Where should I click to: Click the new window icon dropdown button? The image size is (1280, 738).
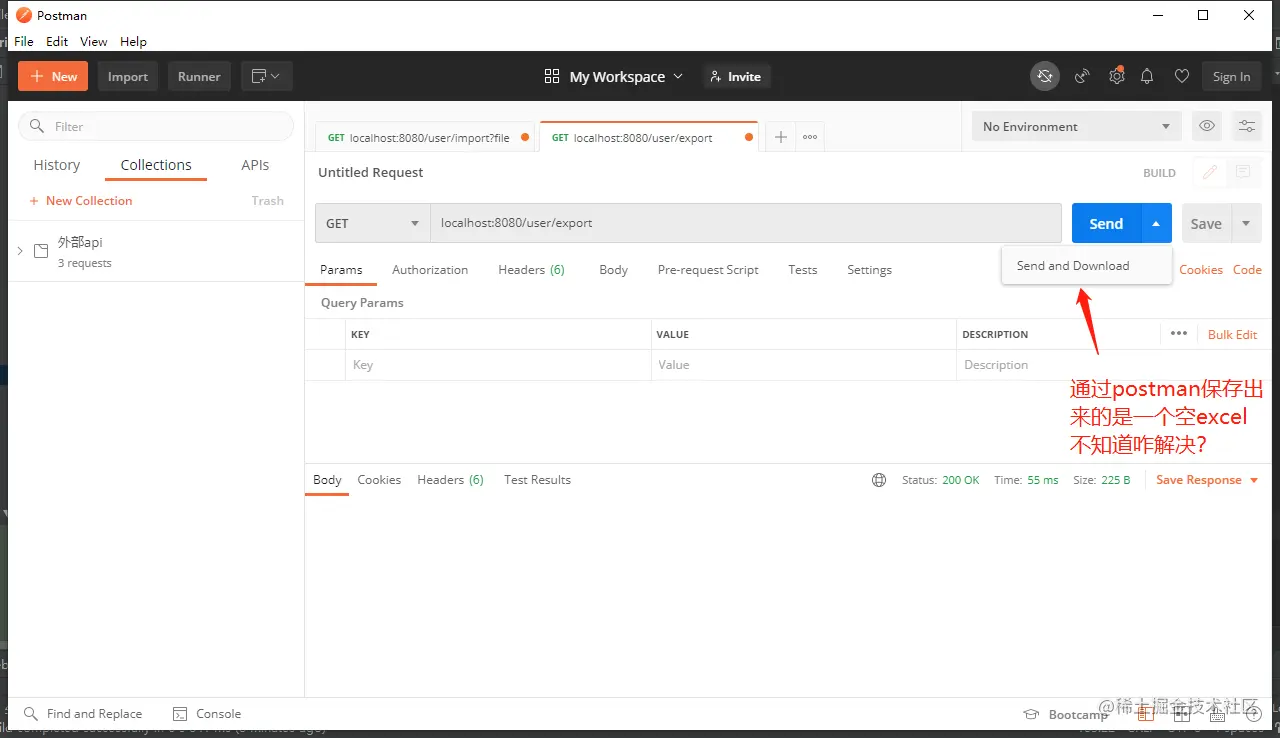click(x=266, y=76)
